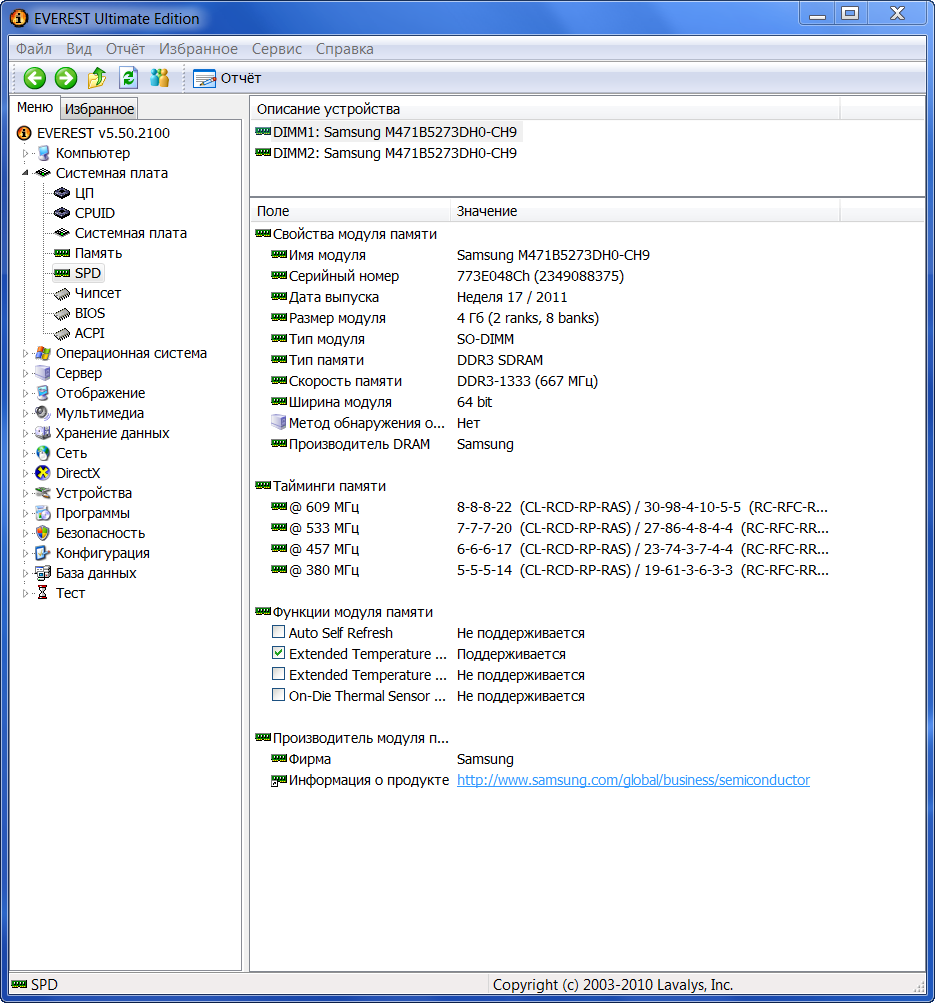The width and height of the screenshot is (935, 1003).
Task: Click the Поле column header
Action: 350,211
